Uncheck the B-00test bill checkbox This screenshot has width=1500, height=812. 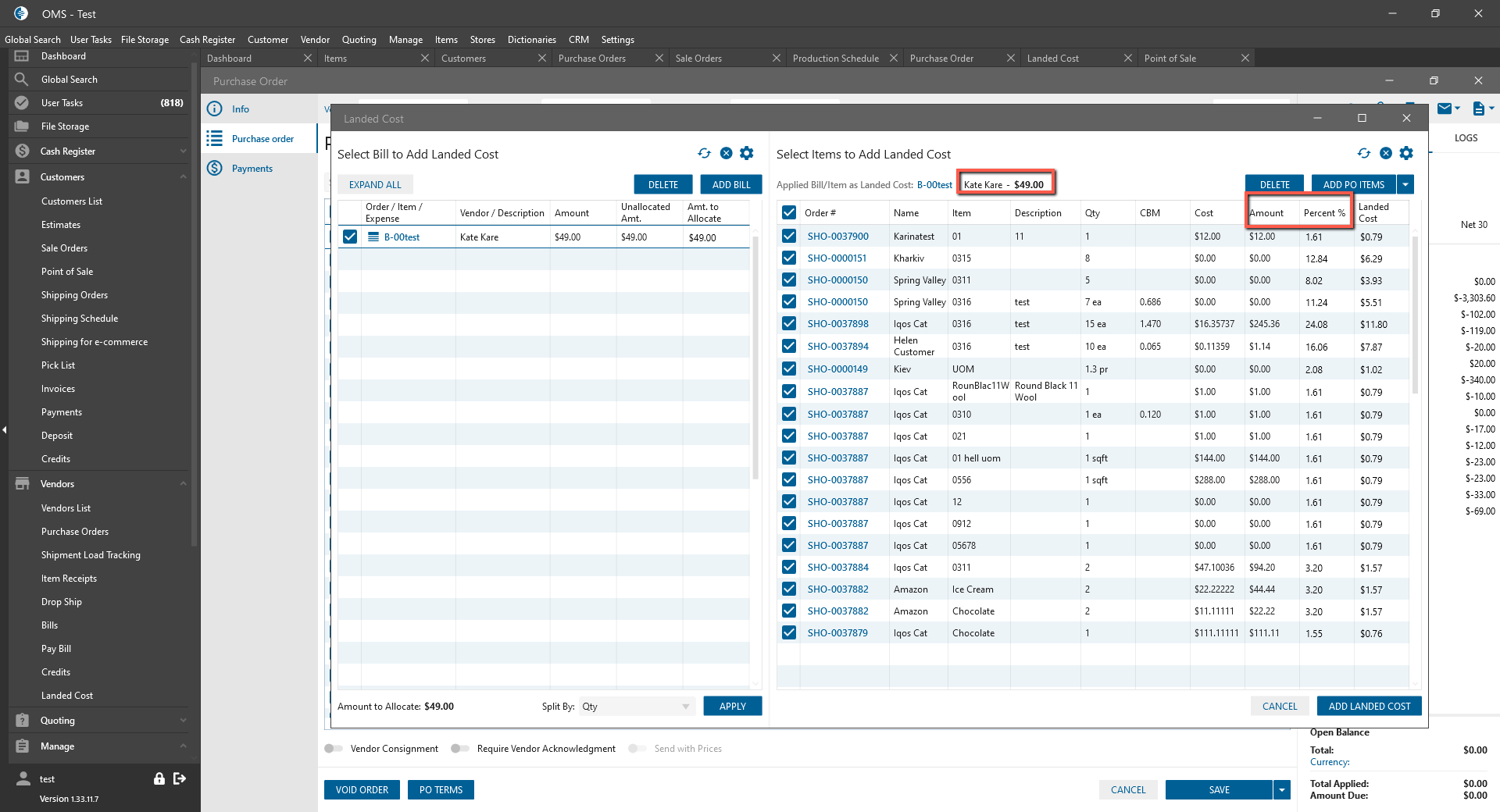click(x=350, y=237)
